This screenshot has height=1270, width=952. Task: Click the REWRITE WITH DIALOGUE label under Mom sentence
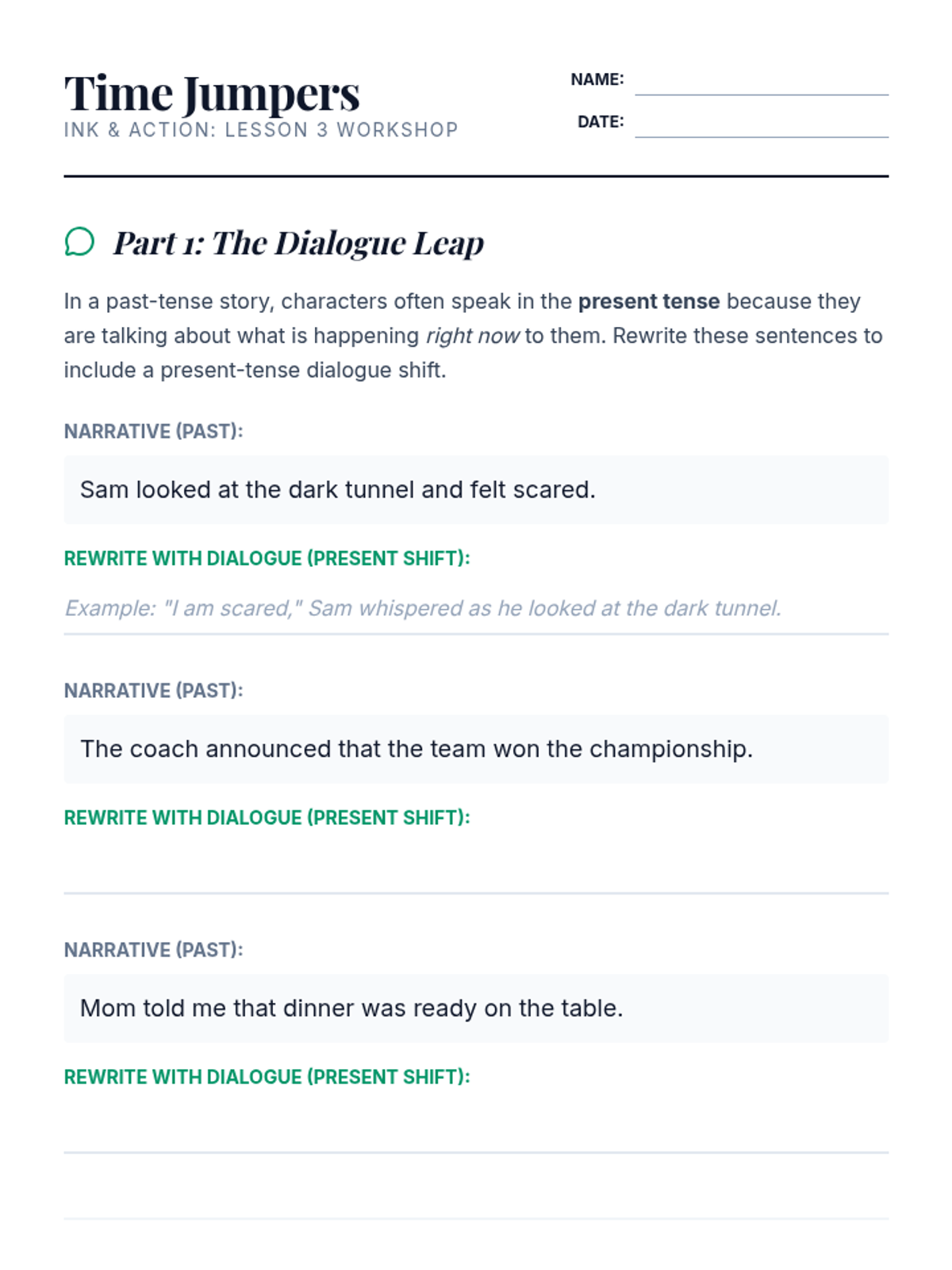(267, 1077)
